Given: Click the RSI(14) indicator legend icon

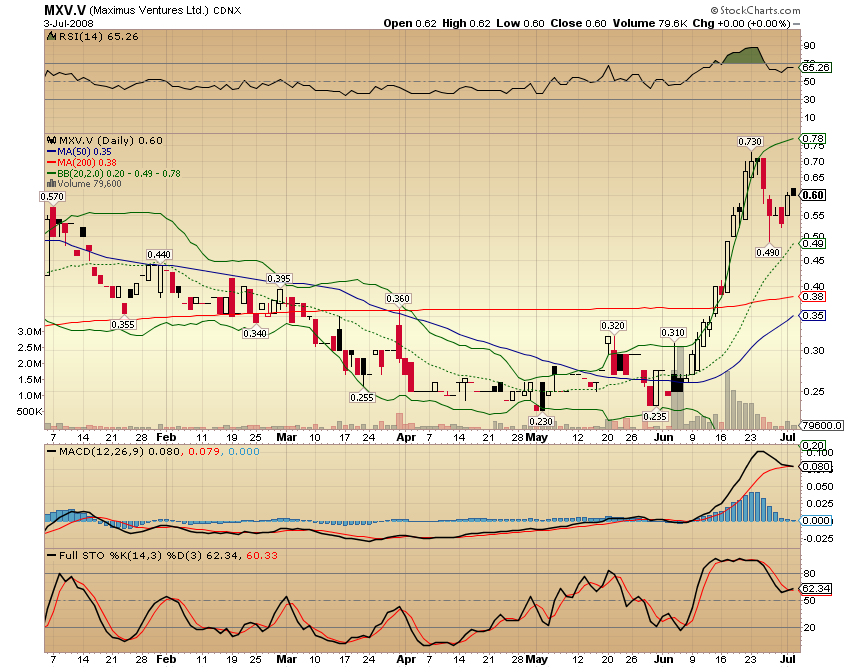Looking at the screenshot, I should point(51,37).
